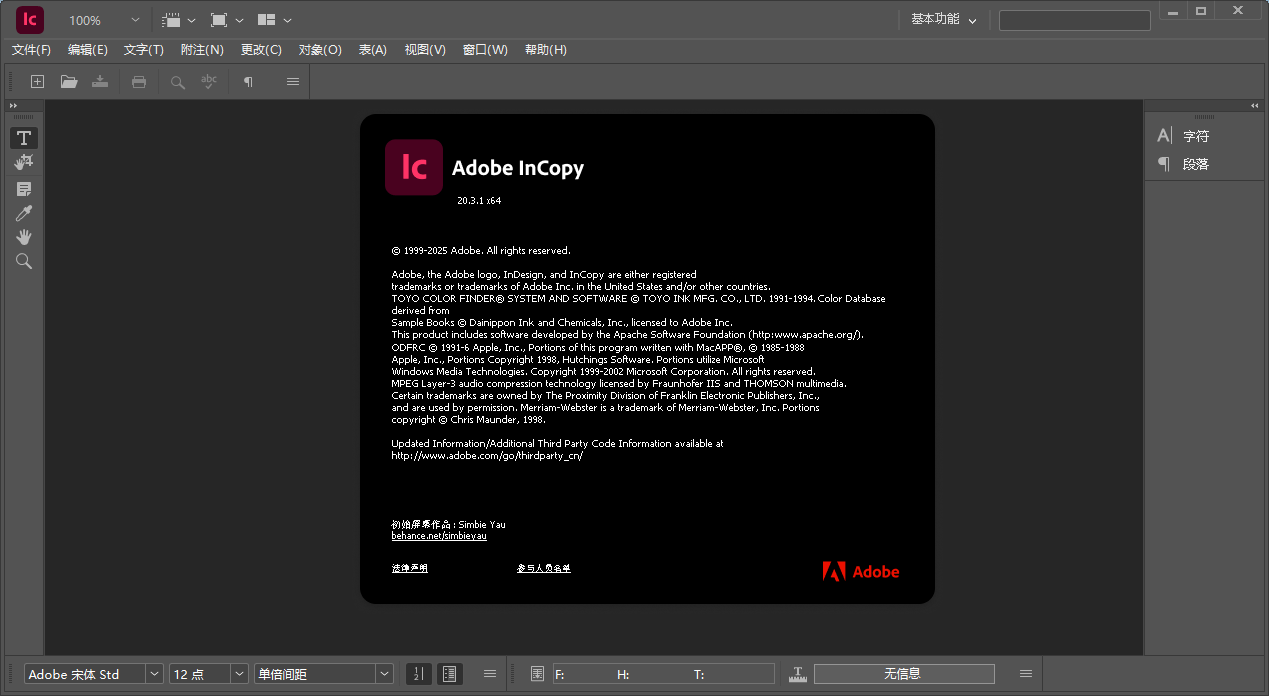Click the Print icon
The image size is (1269, 696).
pyautogui.click(x=139, y=82)
